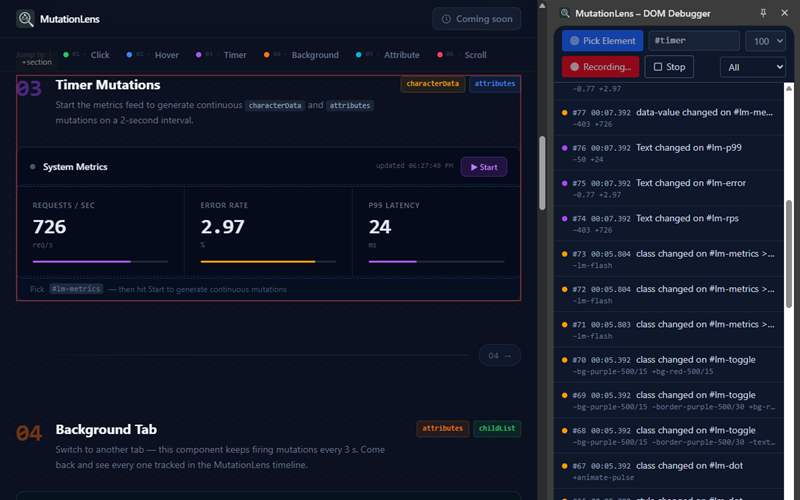Viewport: 800px width, 500px height.
Task: Close the DOM Debugger panel
Action: pyautogui.click(x=785, y=13)
